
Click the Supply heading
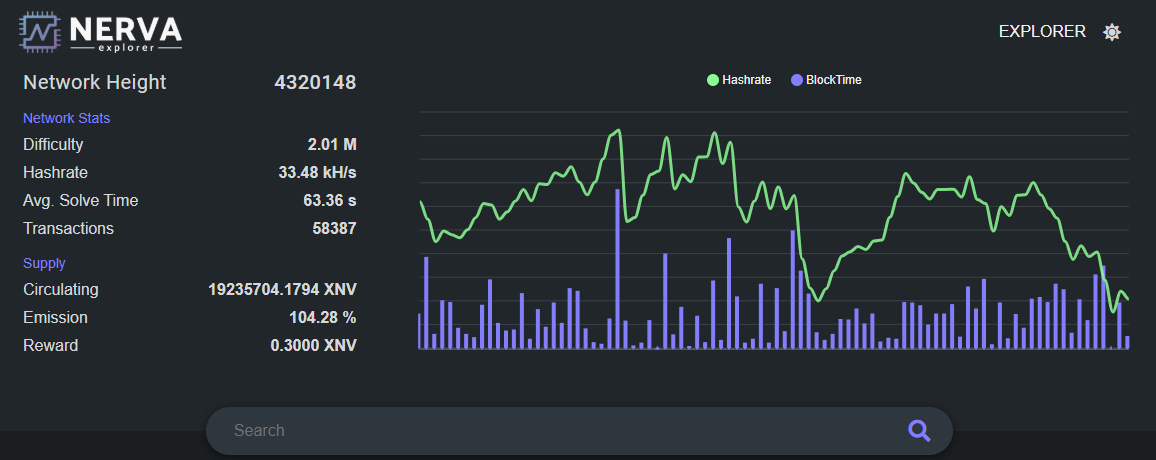(44, 263)
